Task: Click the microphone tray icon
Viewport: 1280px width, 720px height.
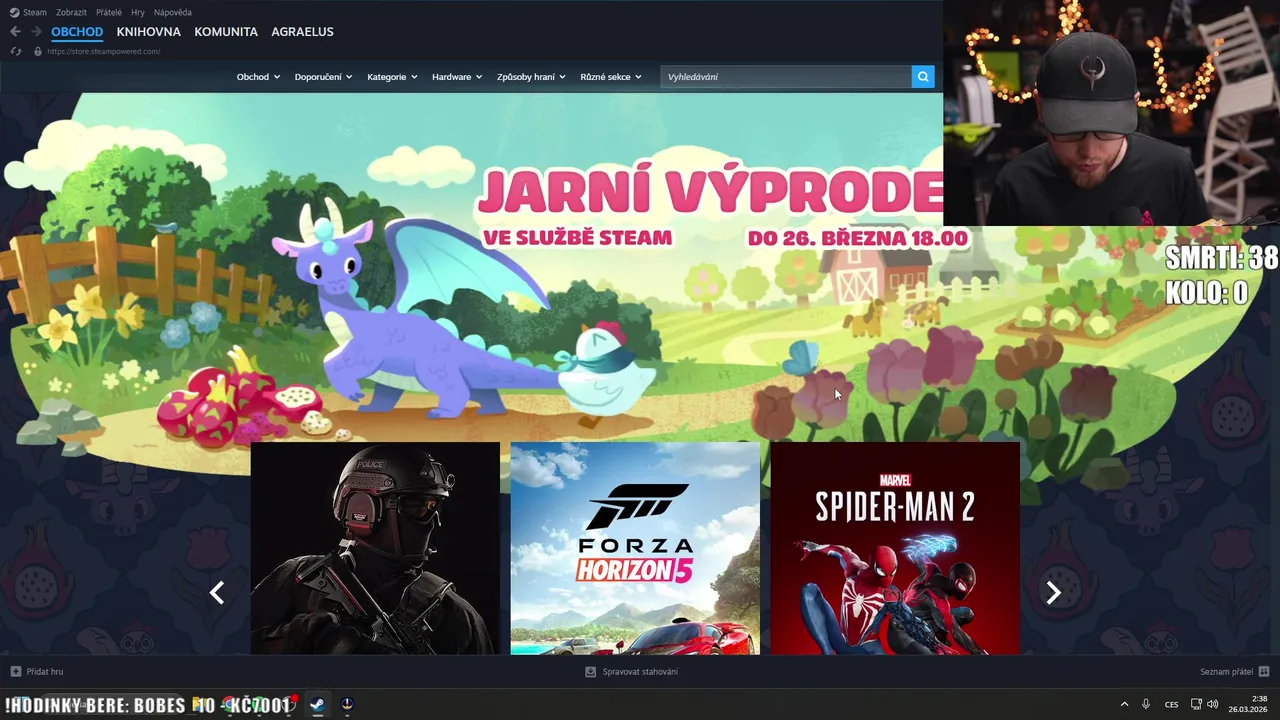Action: tap(1146, 704)
